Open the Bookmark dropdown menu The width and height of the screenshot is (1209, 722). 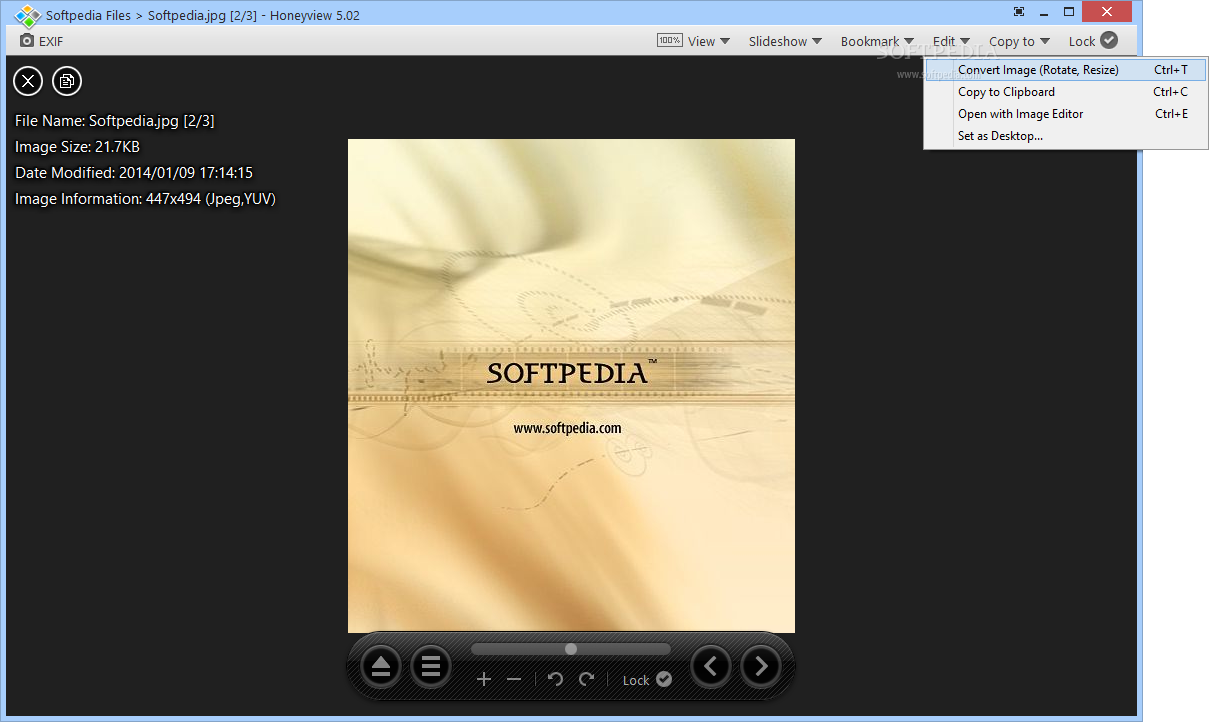click(x=877, y=41)
